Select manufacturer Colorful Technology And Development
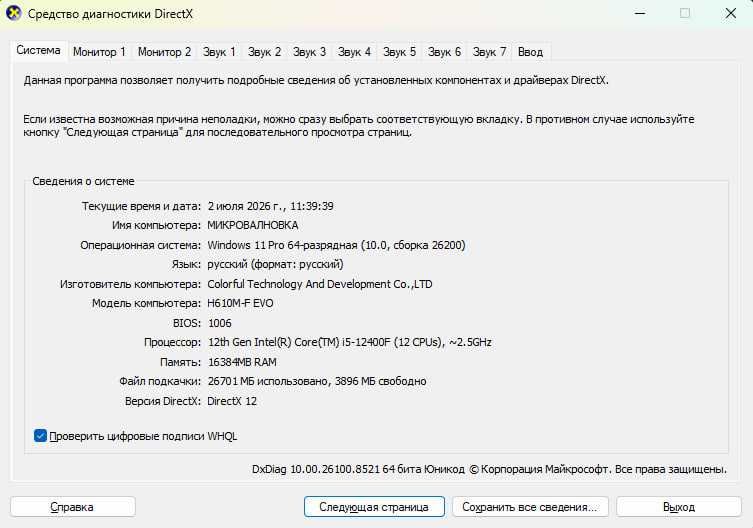The height and width of the screenshot is (528, 753). pyautogui.click(x=320, y=284)
